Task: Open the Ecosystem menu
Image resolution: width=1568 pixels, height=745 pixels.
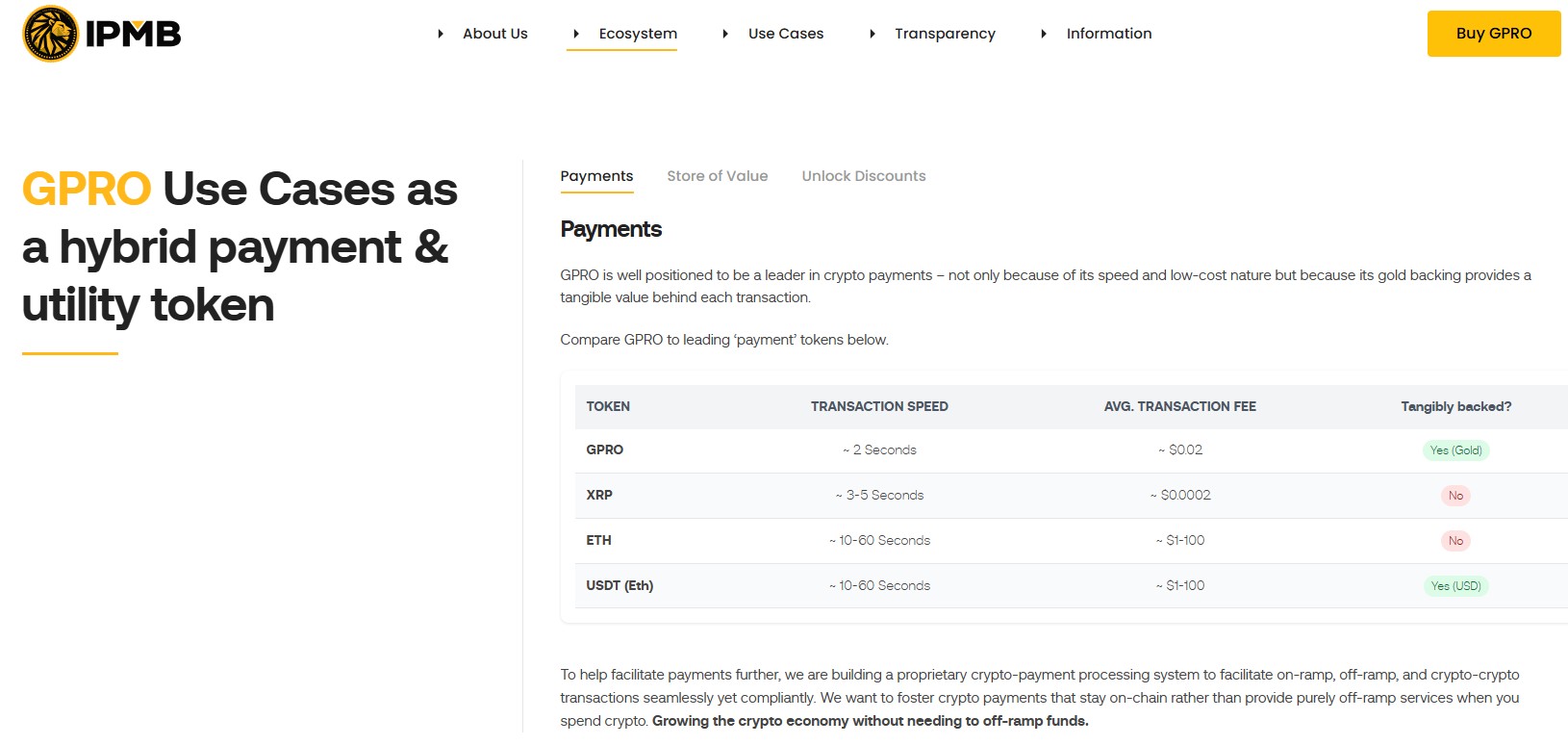Action: (638, 34)
